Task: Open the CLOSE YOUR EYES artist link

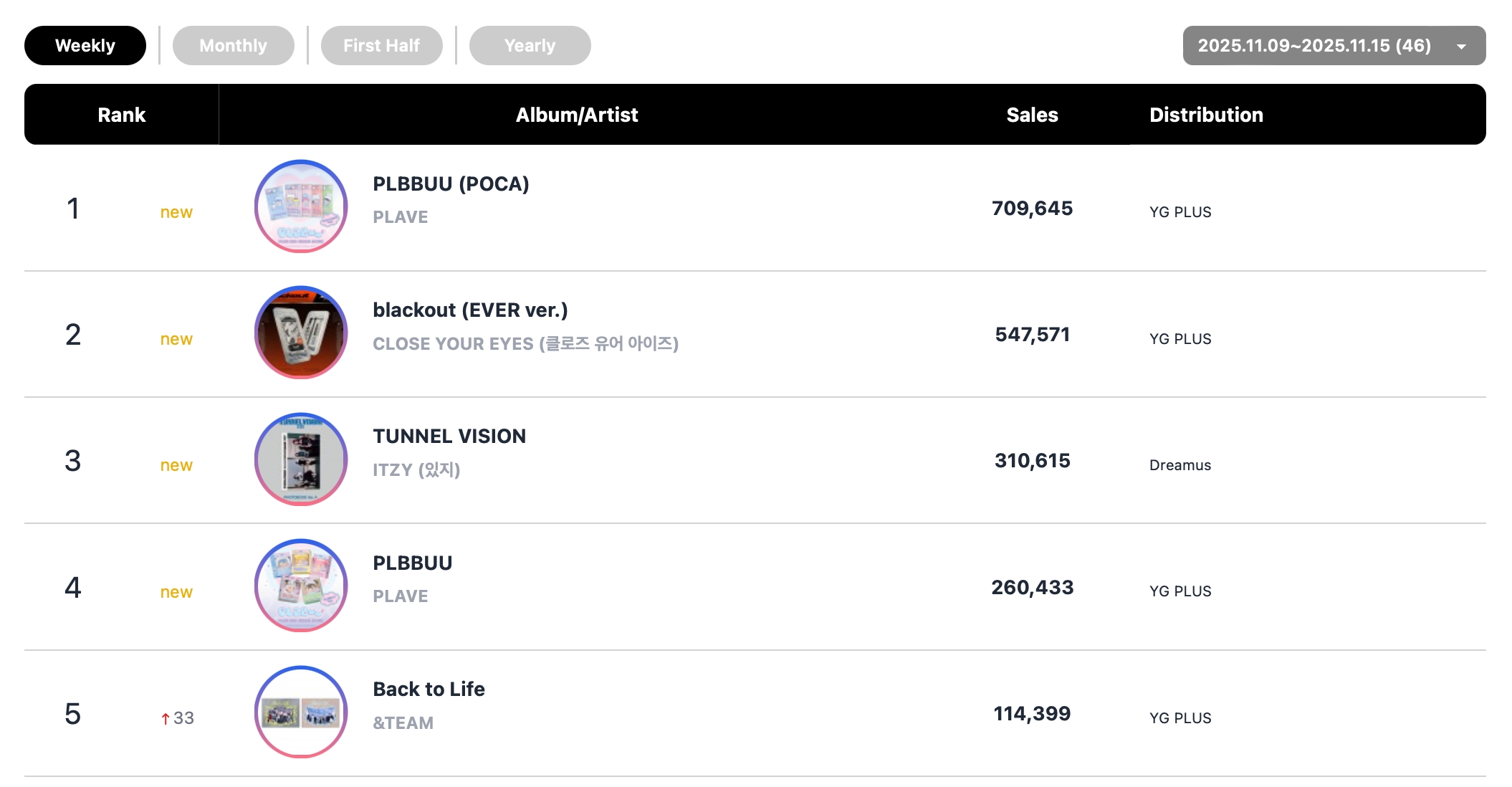Action: tap(525, 344)
